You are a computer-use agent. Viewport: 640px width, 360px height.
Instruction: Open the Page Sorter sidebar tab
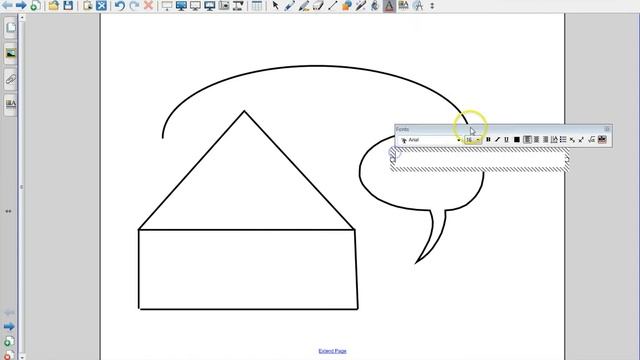point(11,28)
